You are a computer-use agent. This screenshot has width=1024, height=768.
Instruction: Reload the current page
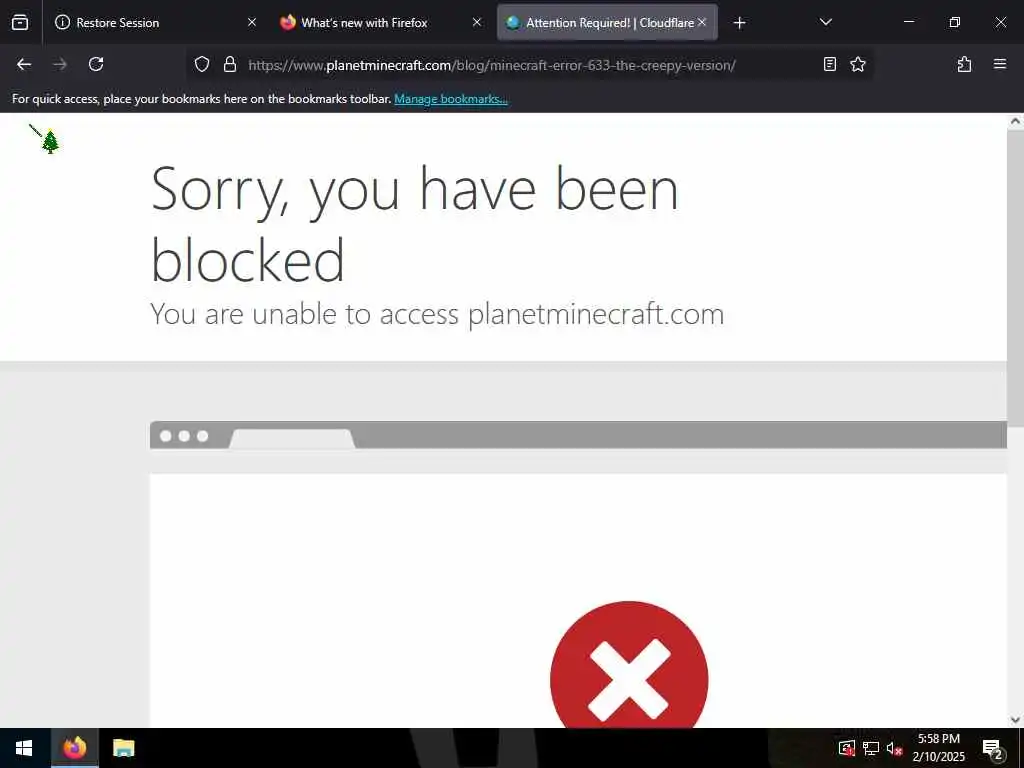tap(96, 64)
